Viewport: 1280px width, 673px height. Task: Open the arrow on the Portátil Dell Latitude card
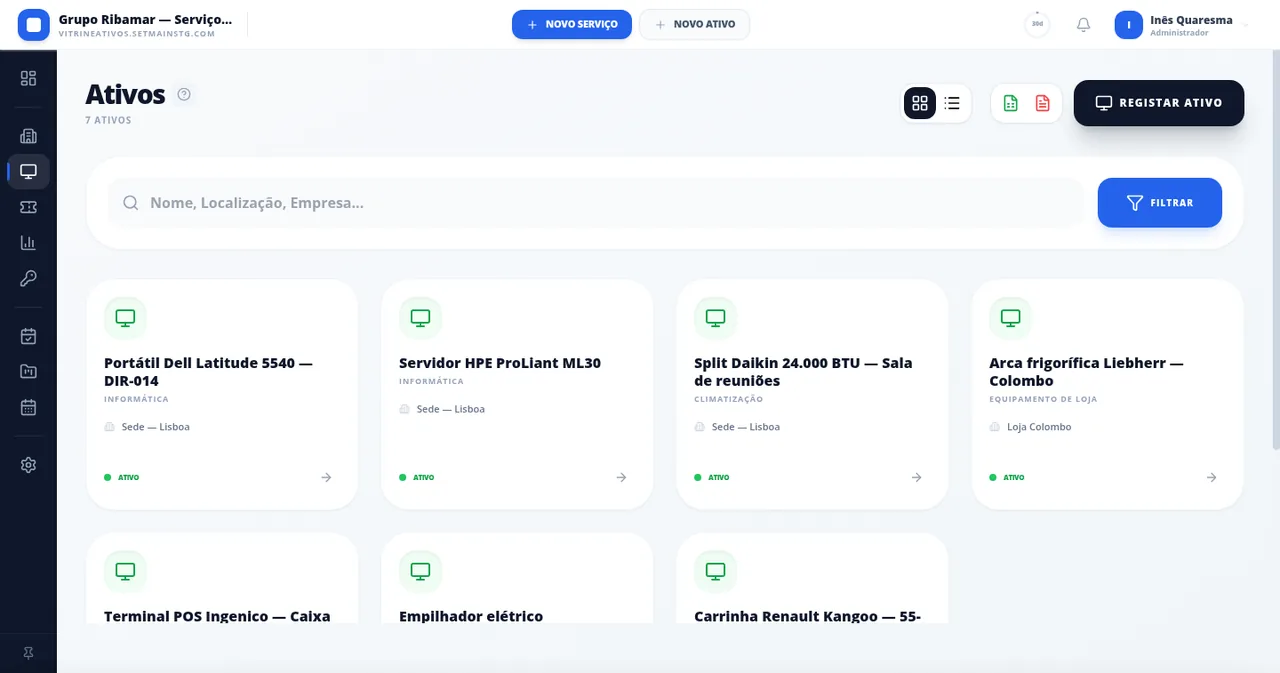click(326, 478)
